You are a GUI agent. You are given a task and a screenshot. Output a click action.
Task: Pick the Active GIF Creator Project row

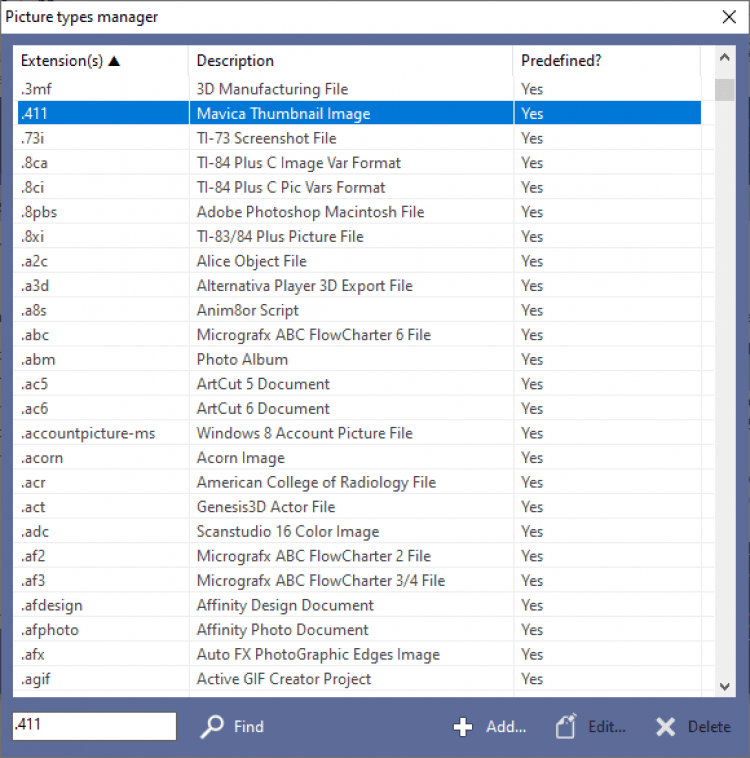pos(284,679)
